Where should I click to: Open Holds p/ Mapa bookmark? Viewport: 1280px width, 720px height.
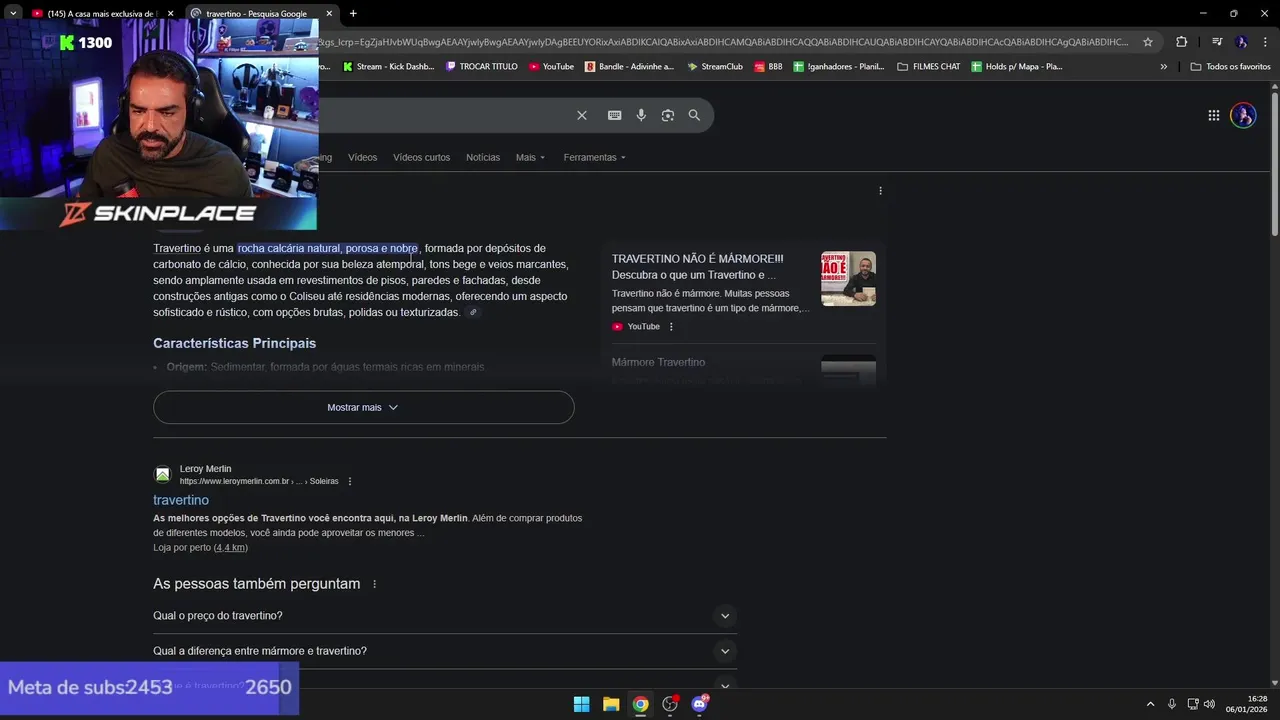point(1017,66)
